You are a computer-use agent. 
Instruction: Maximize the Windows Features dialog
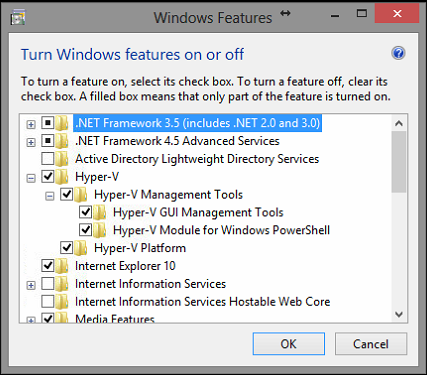[362, 14]
